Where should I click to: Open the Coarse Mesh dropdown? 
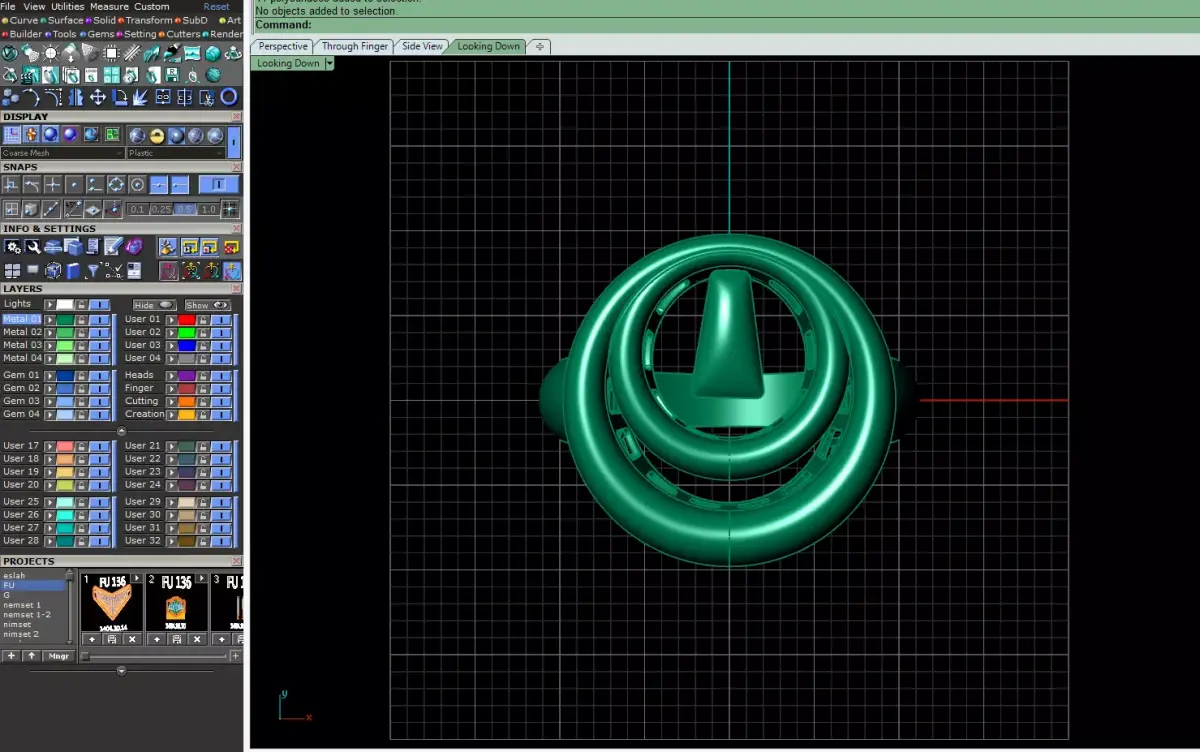[63, 153]
